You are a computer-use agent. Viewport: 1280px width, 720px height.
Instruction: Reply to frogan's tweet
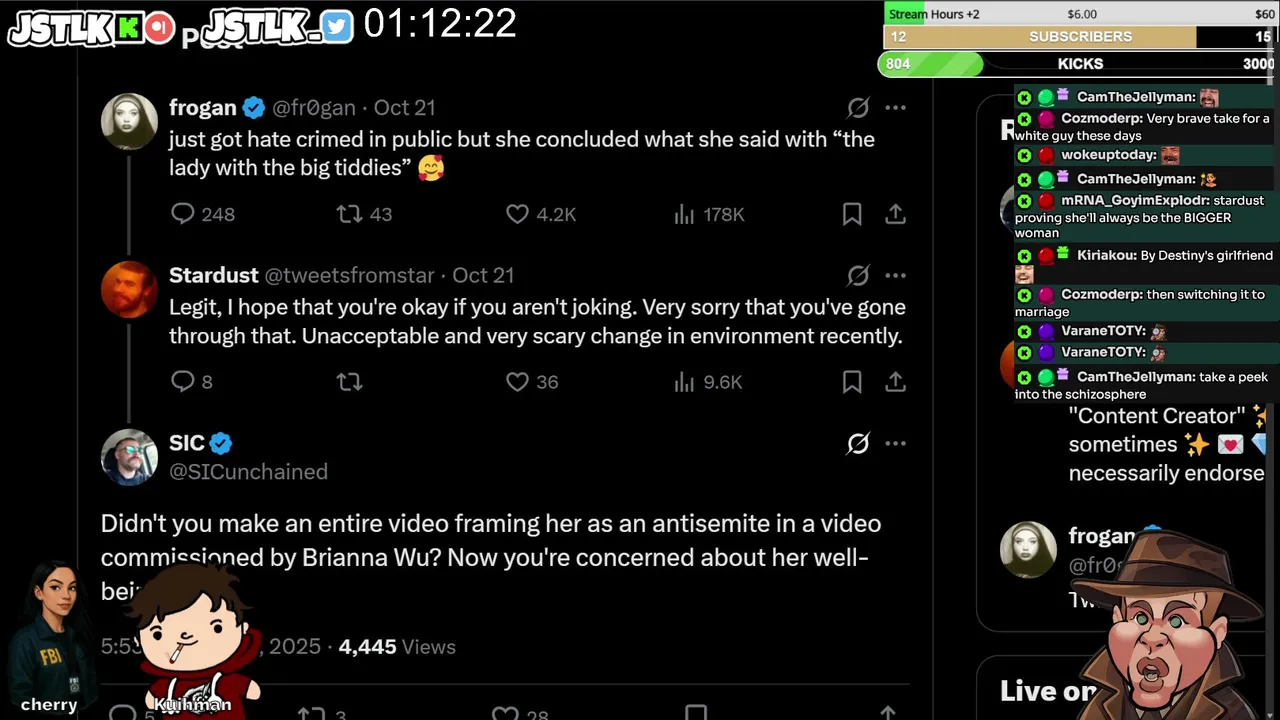click(x=183, y=214)
